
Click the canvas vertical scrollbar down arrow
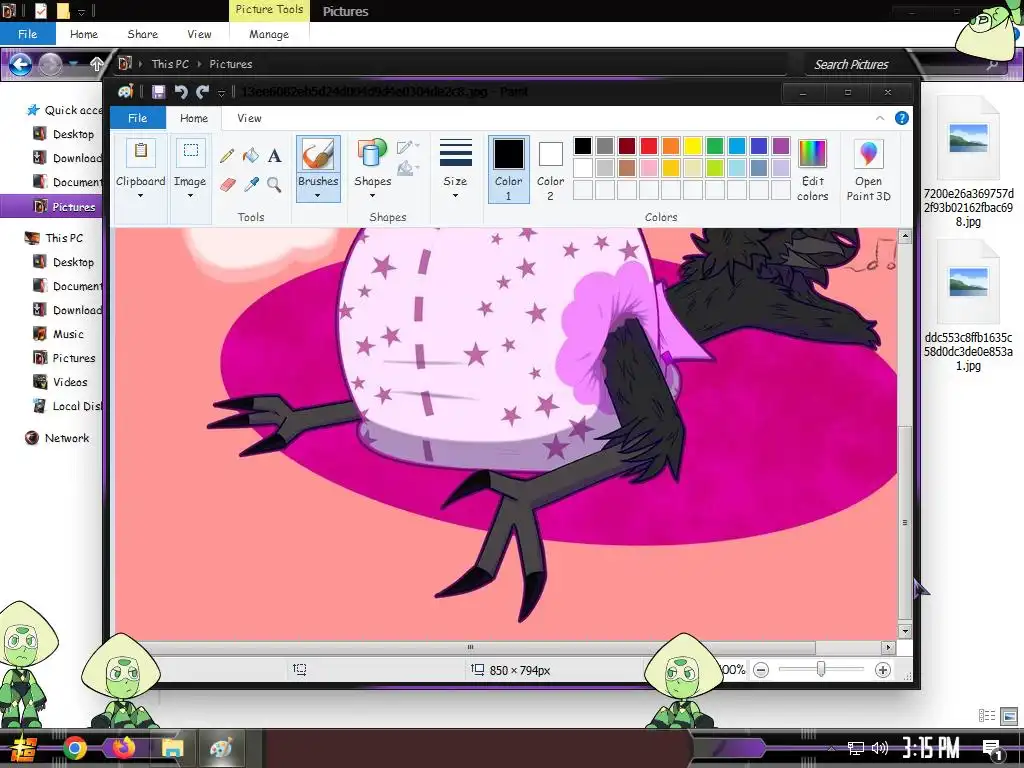pos(904,632)
